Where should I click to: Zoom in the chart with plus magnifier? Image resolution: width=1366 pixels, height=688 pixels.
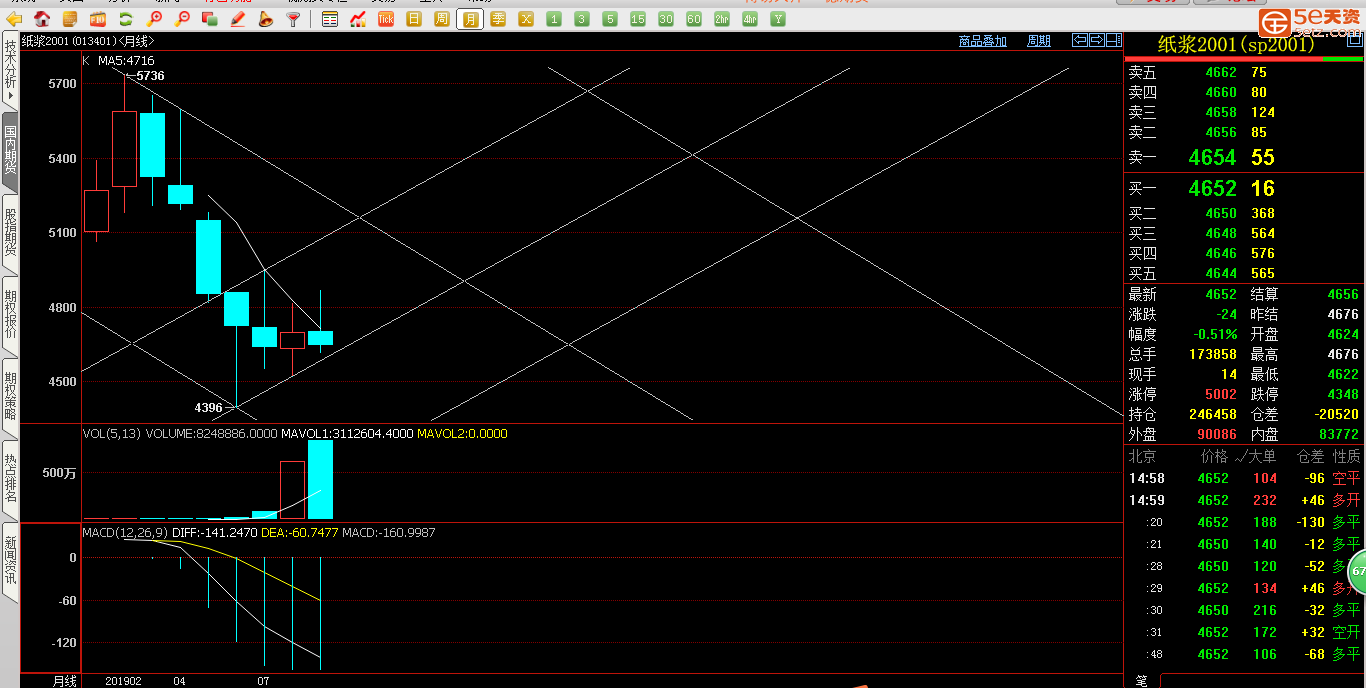(154, 19)
